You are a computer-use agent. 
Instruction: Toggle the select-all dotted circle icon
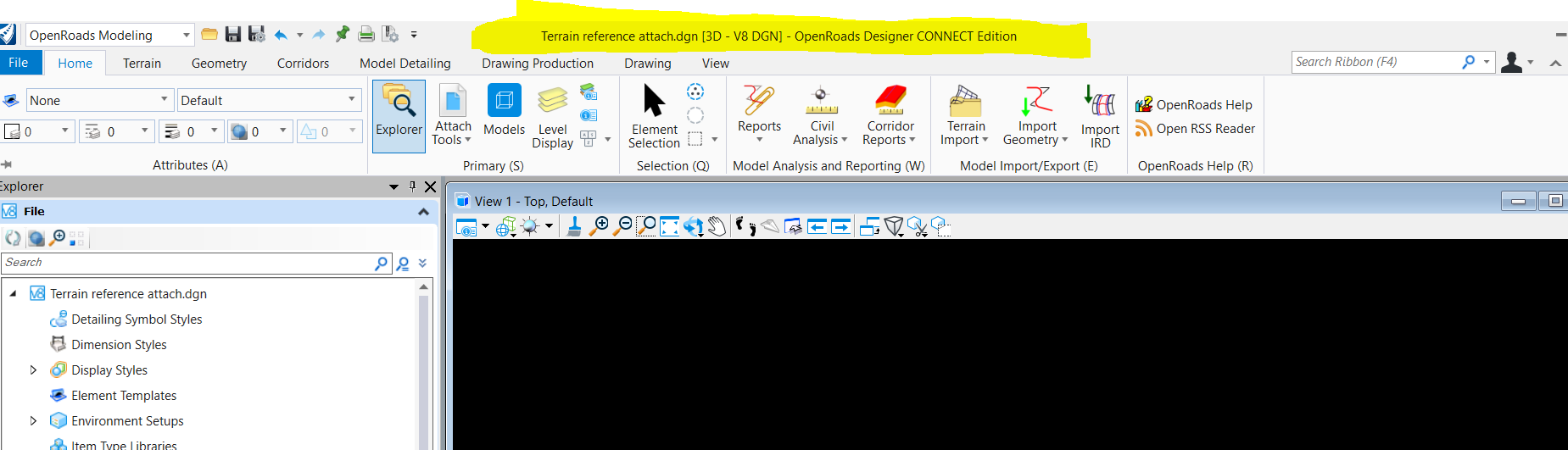click(x=695, y=92)
